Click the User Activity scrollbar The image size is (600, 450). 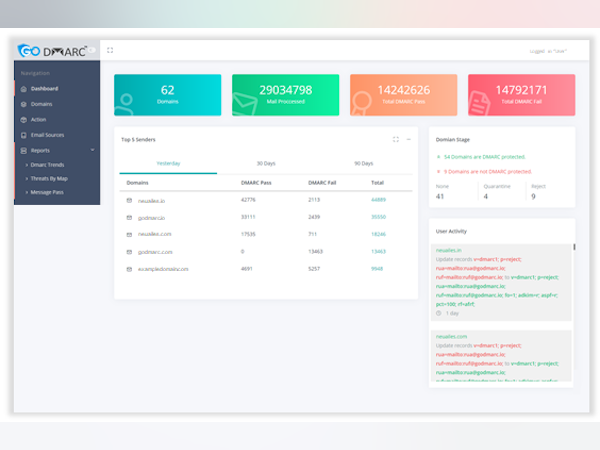[574, 247]
